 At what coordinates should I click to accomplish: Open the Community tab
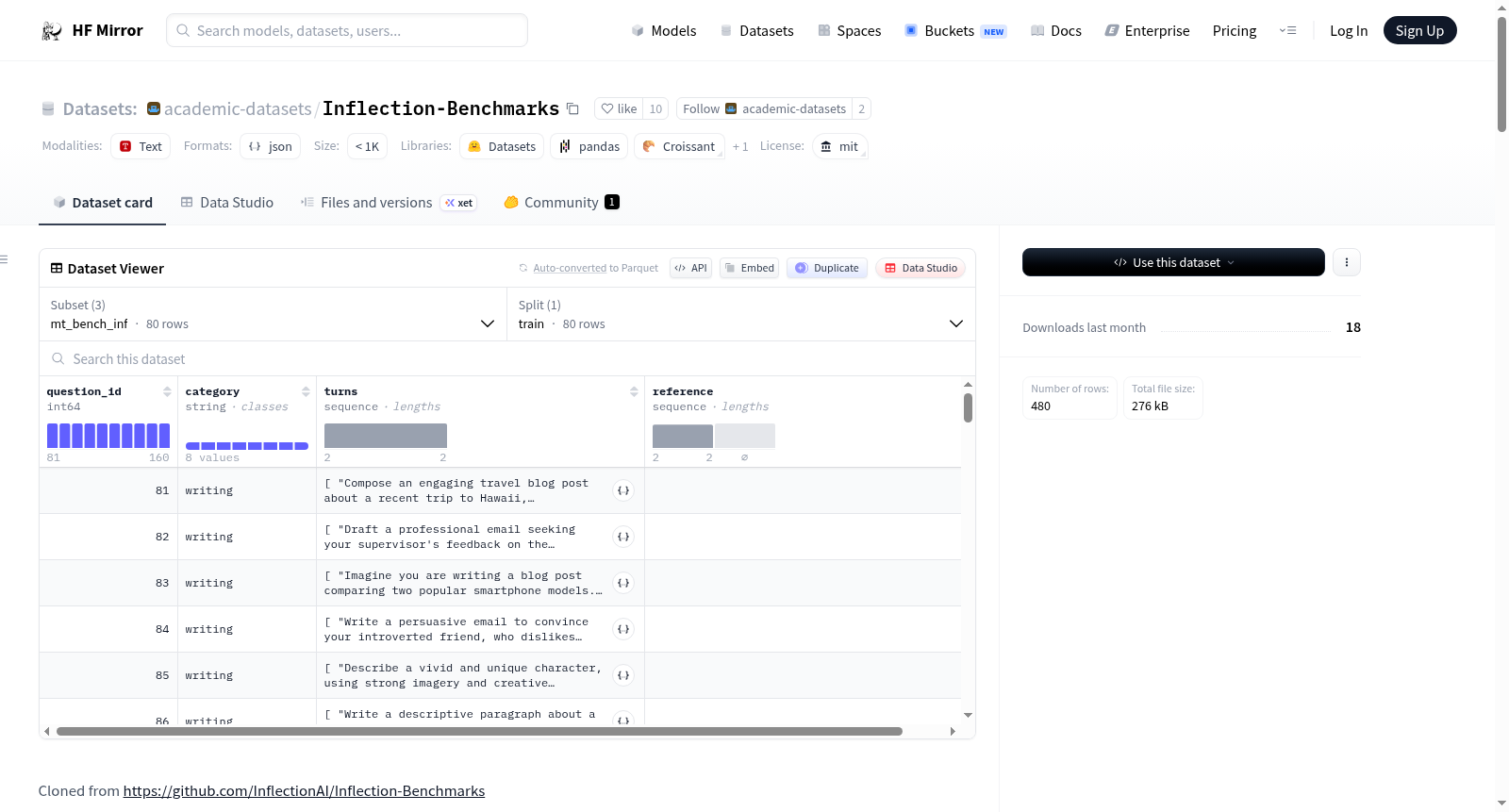pos(562,203)
